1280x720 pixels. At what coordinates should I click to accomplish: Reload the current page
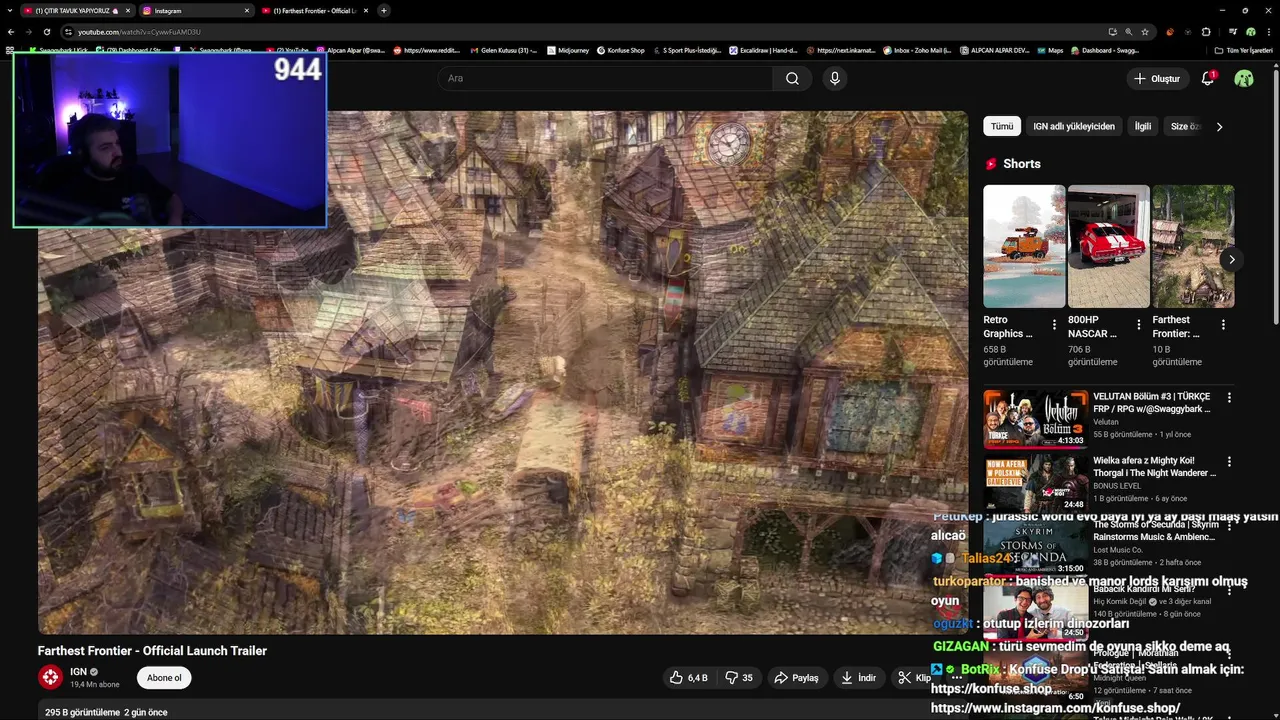pyautogui.click(x=46, y=31)
